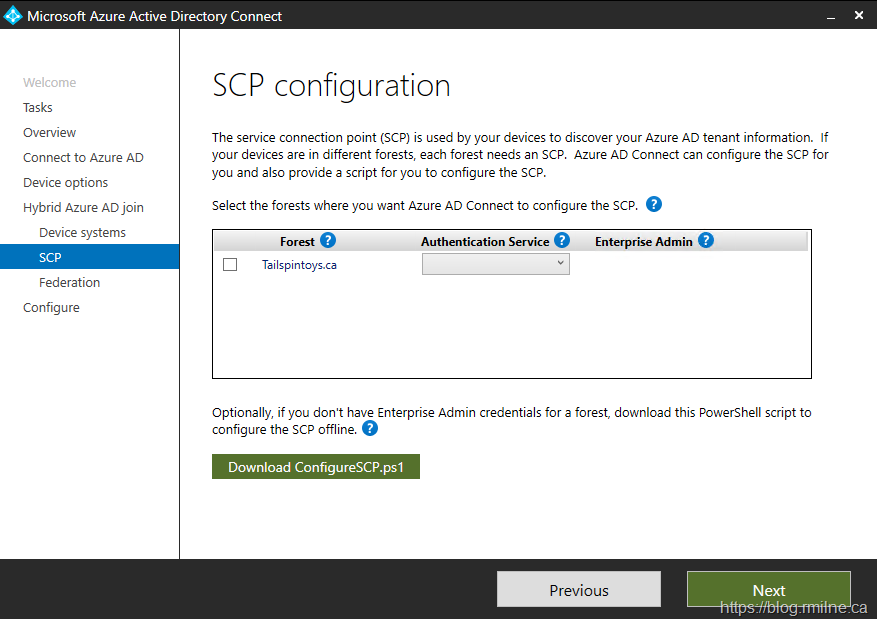Click the Previous button

(579, 590)
